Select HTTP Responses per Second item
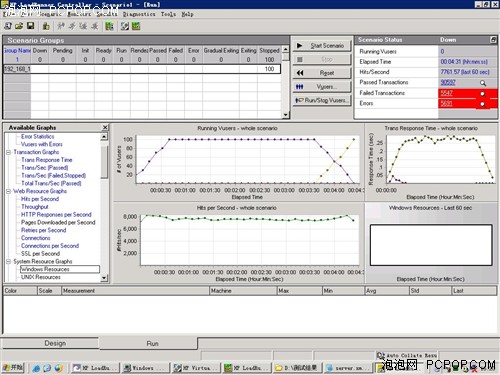Viewport: 500px width, 375px height. [x=56, y=214]
